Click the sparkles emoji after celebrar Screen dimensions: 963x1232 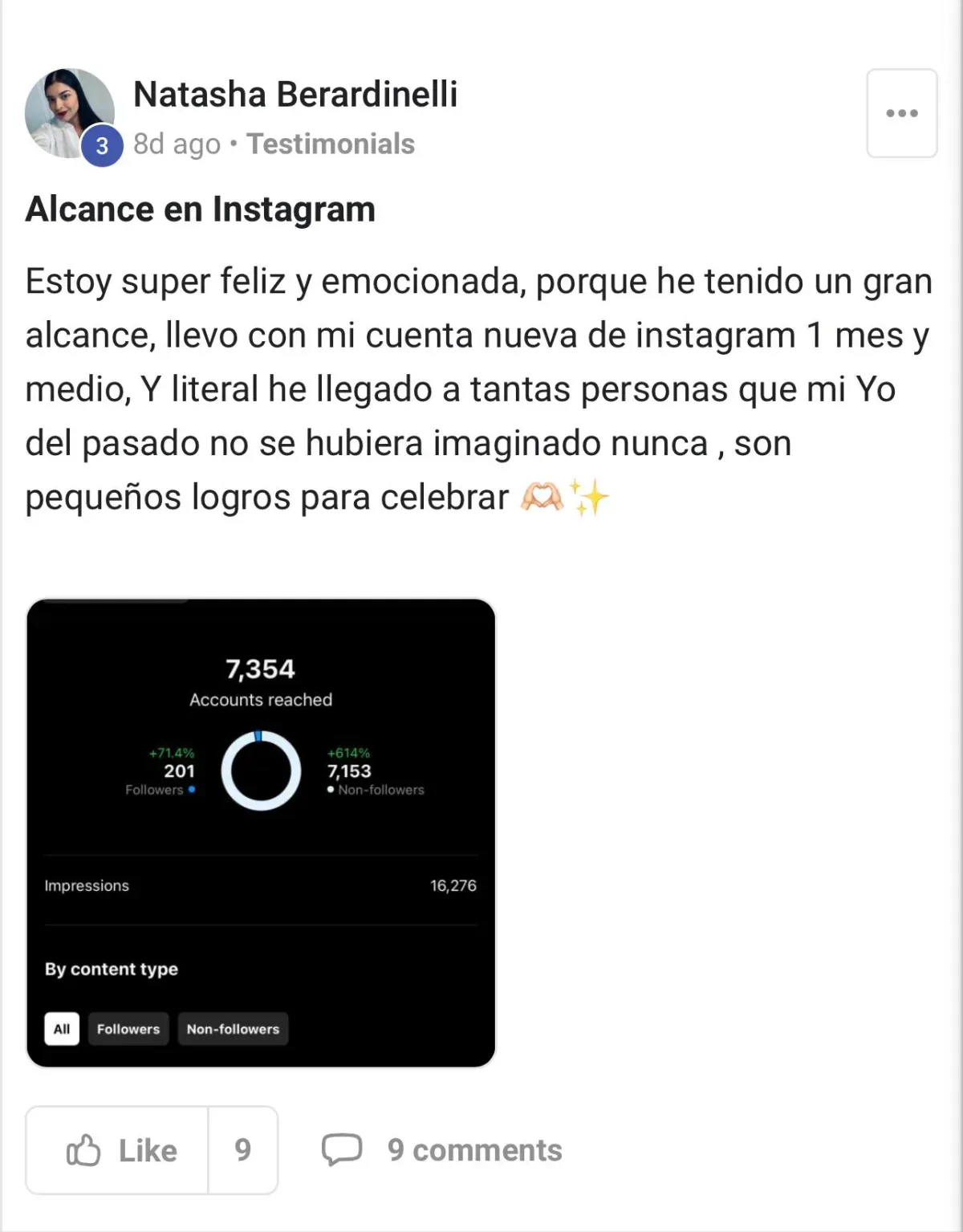tap(590, 497)
